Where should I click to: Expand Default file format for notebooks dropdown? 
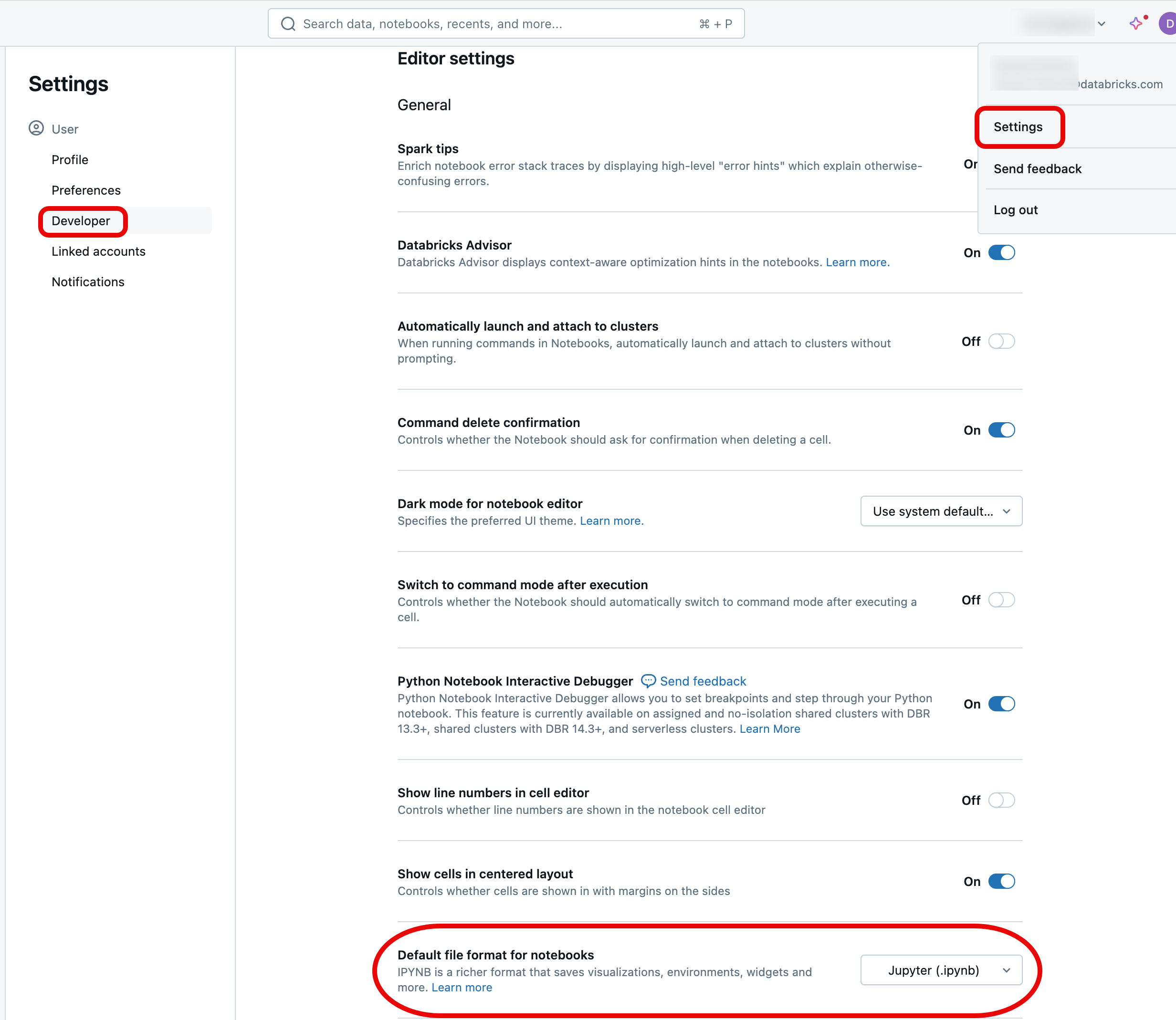pyautogui.click(x=941, y=970)
